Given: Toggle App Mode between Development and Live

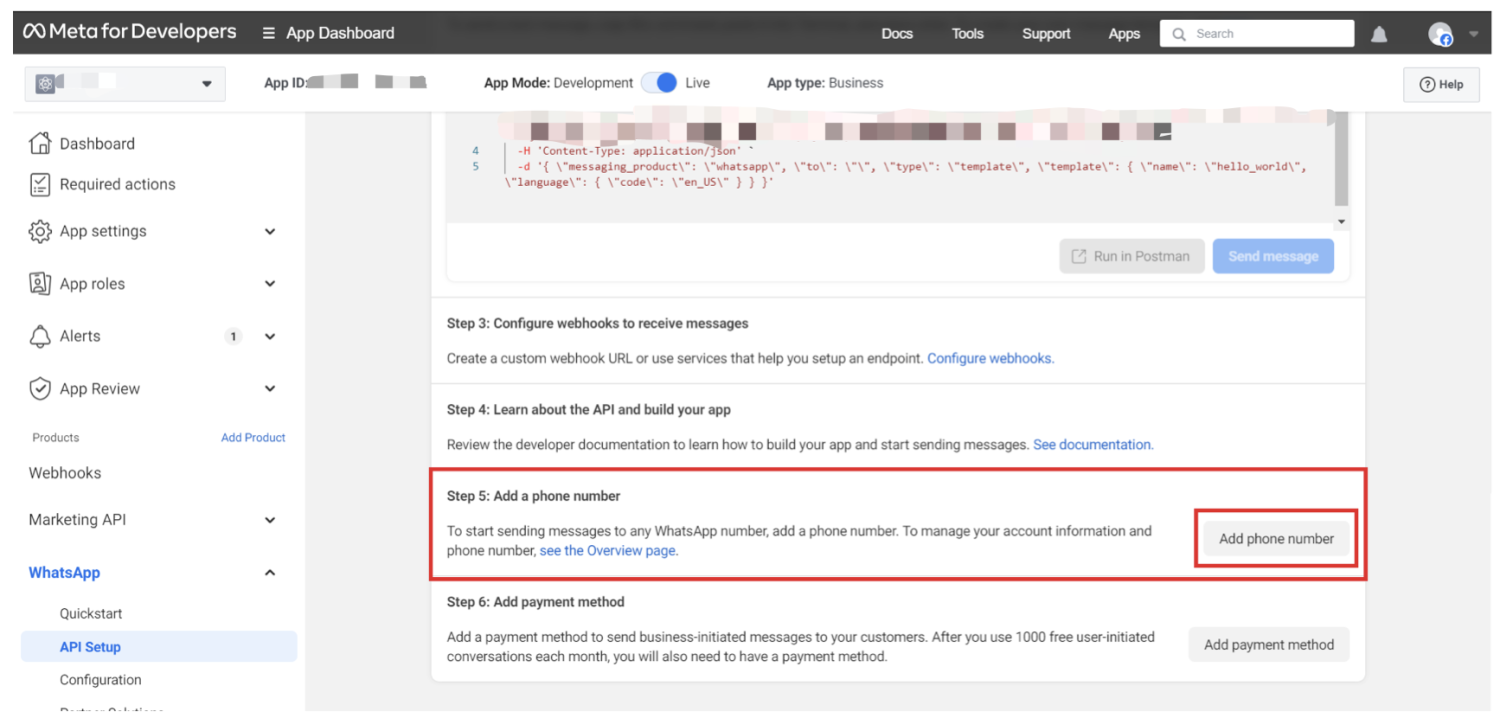Looking at the screenshot, I should coord(659,83).
